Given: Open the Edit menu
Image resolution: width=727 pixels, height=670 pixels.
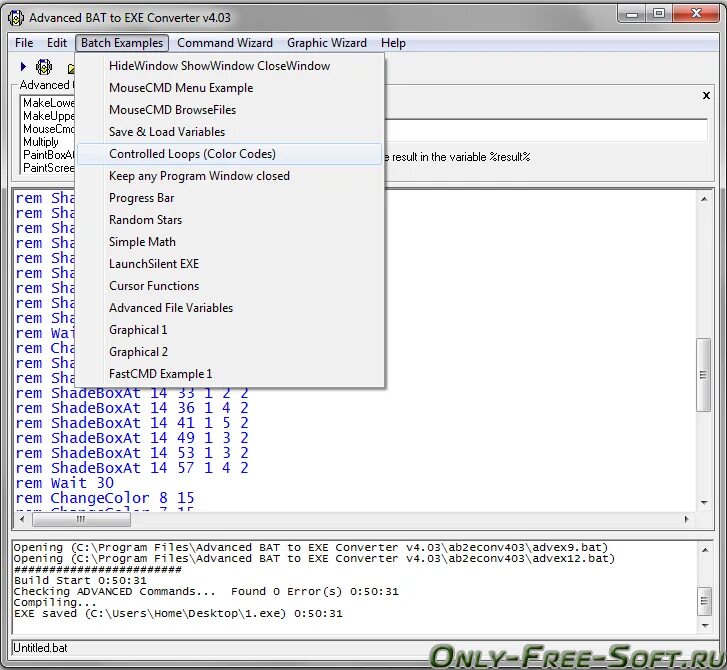Looking at the screenshot, I should [57, 43].
